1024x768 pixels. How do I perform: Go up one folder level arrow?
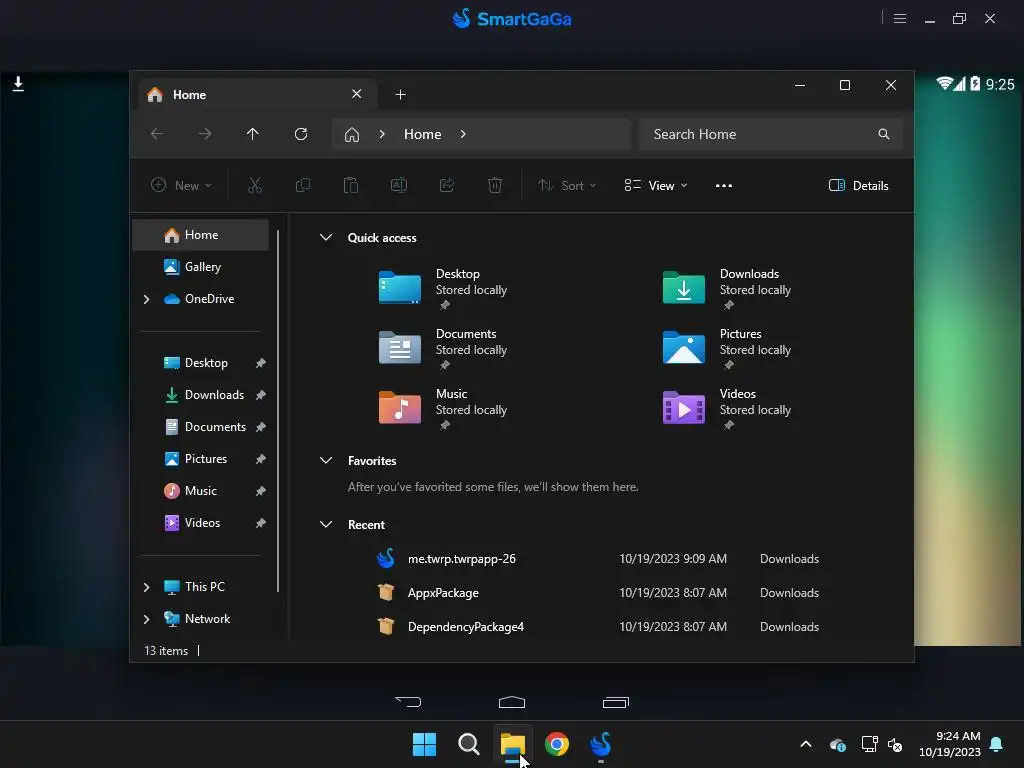click(x=253, y=134)
